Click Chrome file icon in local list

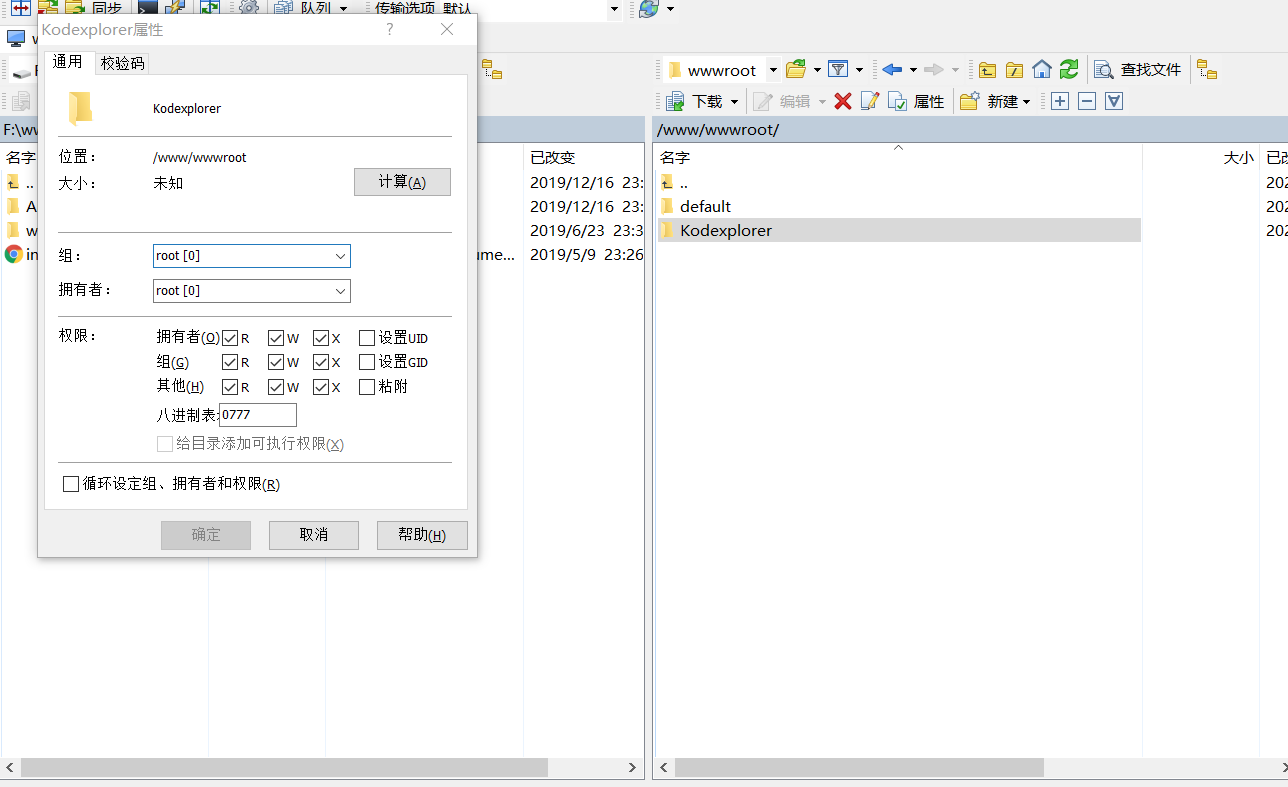click(13, 254)
